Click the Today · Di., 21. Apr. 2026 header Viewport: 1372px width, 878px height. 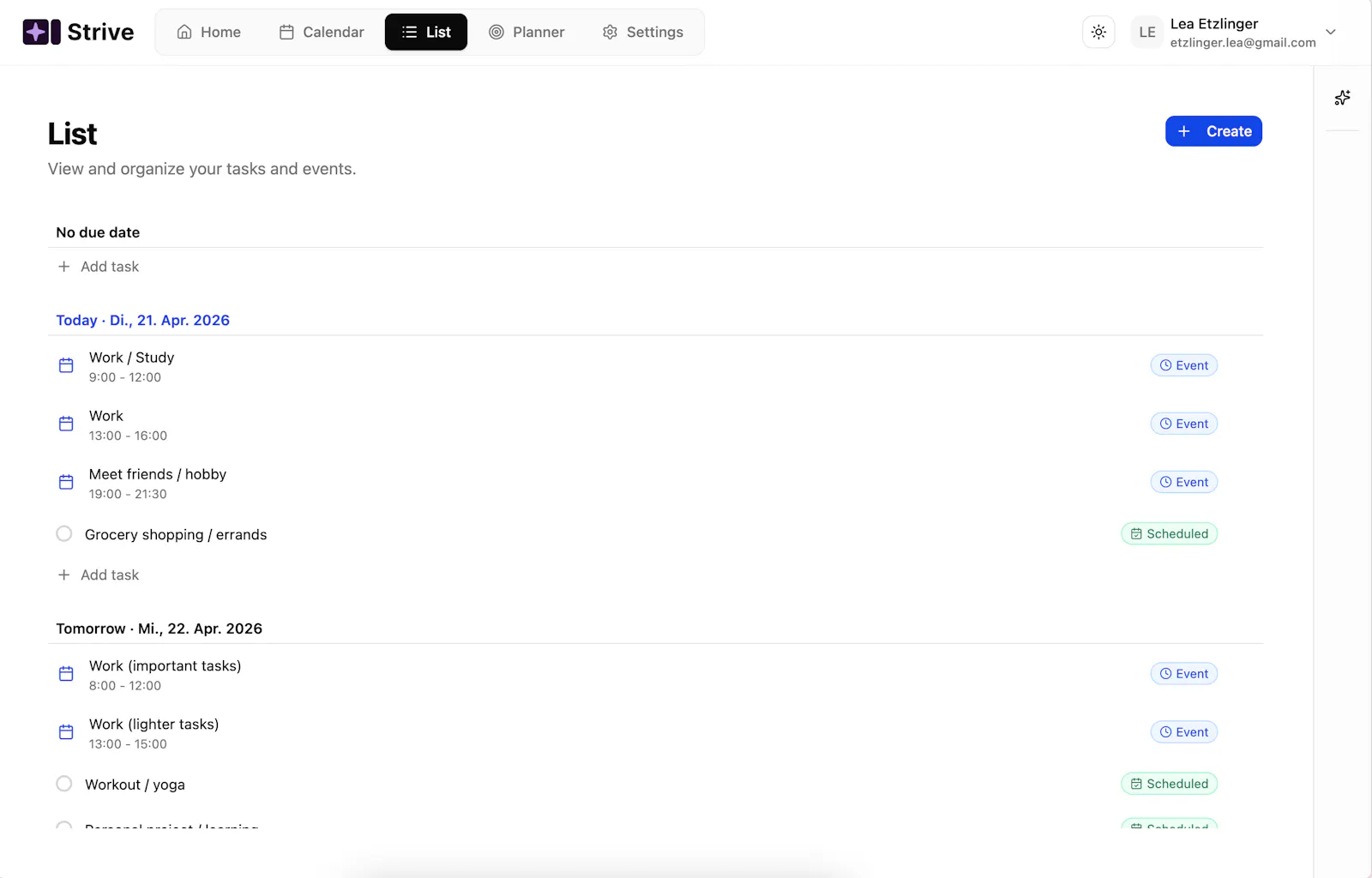tap(143, 320)
